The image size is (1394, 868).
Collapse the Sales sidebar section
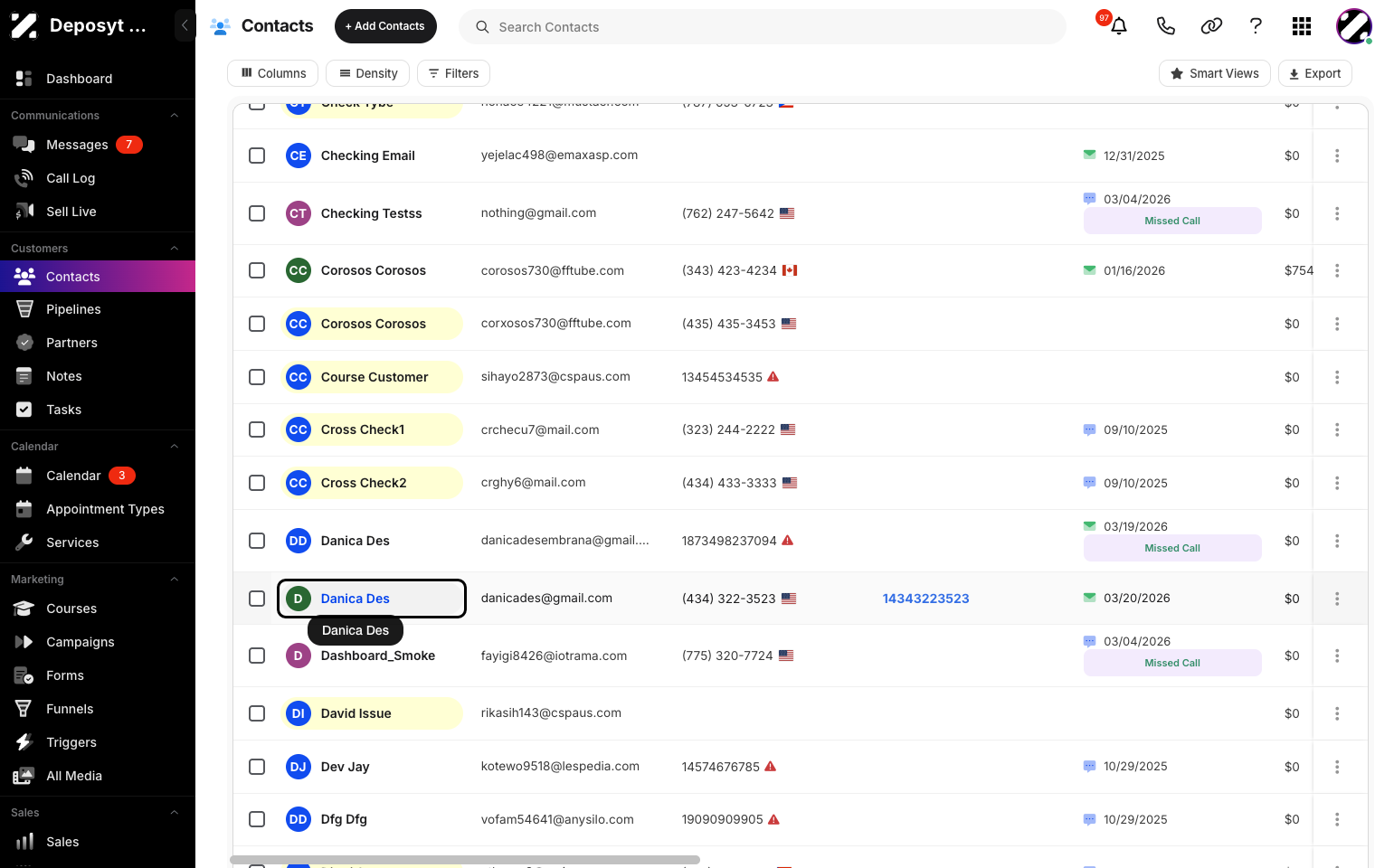click(175, 813)
